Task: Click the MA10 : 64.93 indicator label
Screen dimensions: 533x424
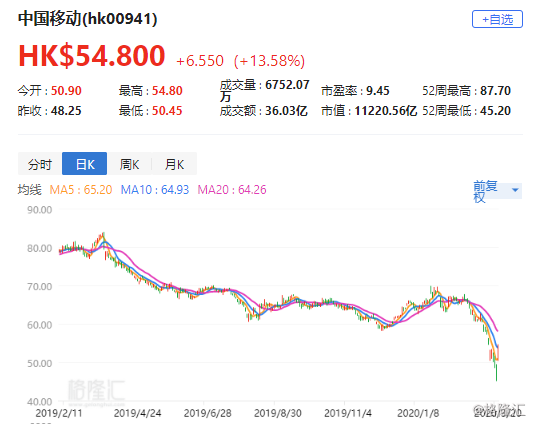Action: (155, 189)
